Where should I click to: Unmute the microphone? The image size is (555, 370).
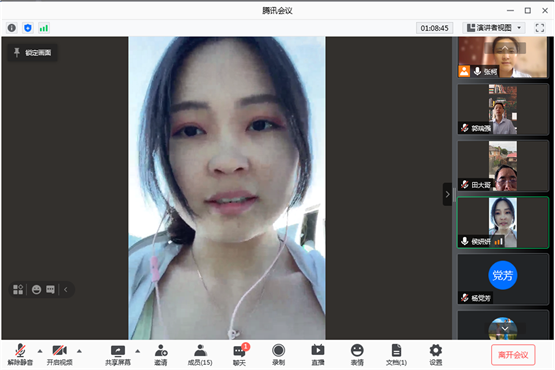point(20,355)
